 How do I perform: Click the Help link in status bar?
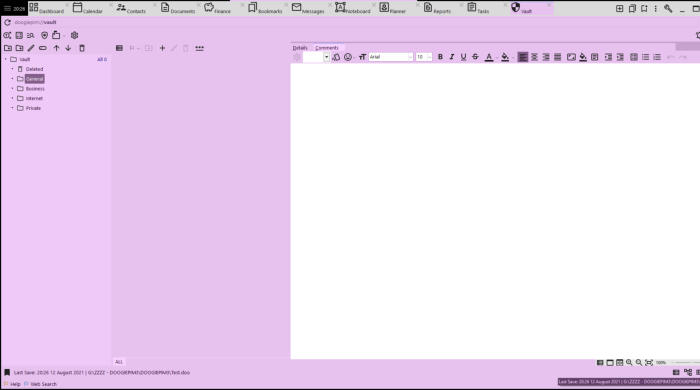coord(15,384)
